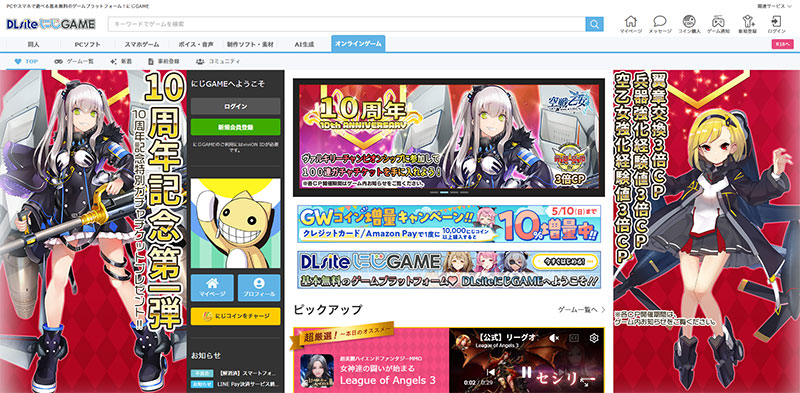Open 事前登録 document sub-navigation item
This screenshot has height=393, width=800.
pyautogui.click(x=164, y=61)
